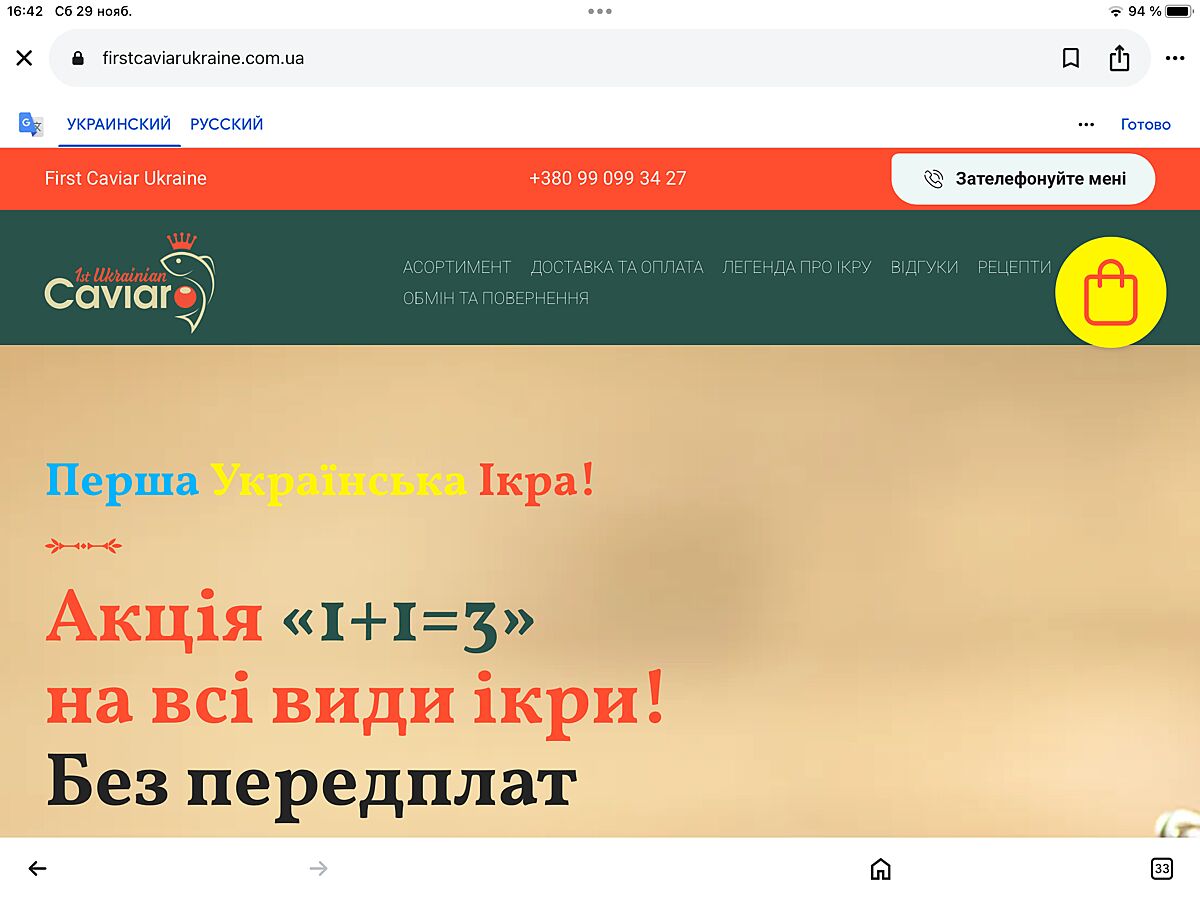
Task: Open browser three-dot menu beside share
Action: 1174,58
